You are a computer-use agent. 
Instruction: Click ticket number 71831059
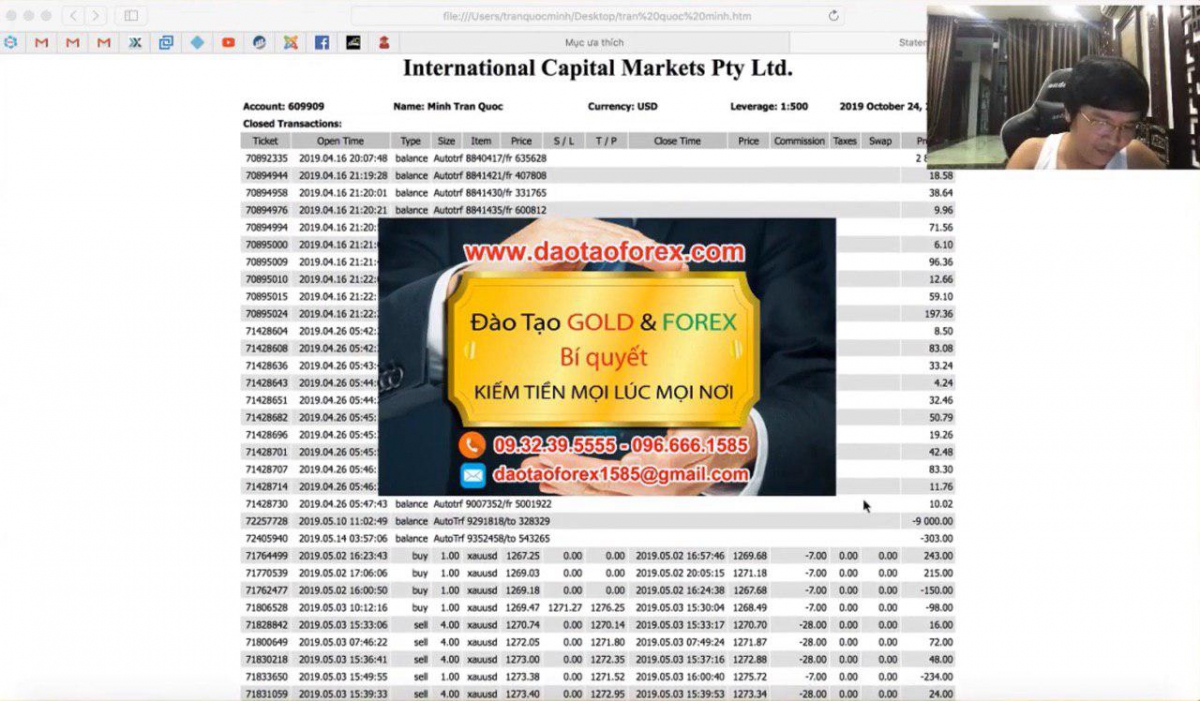point(266,694)
